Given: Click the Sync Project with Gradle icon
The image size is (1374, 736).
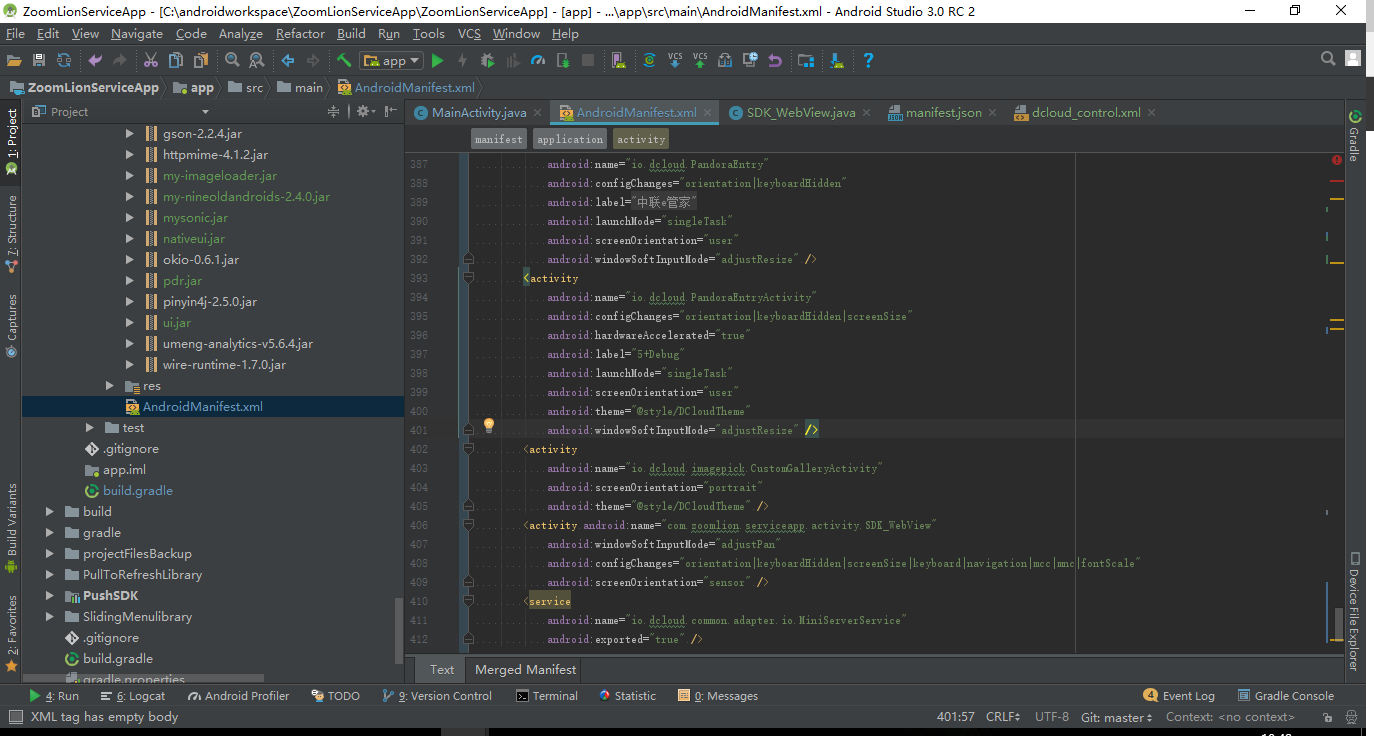Looking at the screenshot, I should 649,61.
